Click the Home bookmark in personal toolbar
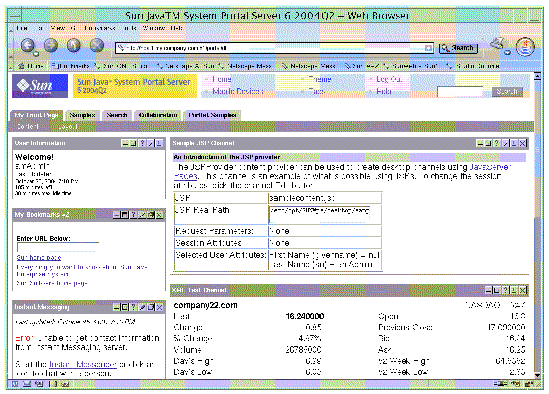This screenshot has height=394, width=549. [31, 66]
